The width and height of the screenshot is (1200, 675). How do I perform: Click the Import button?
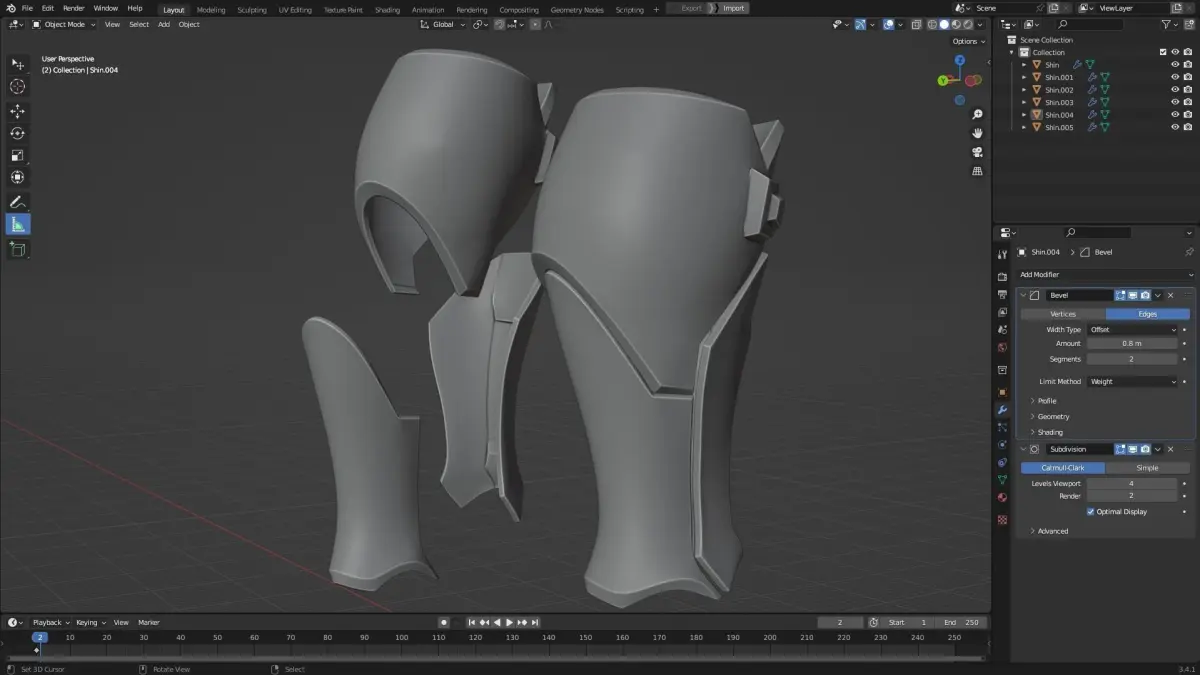(733, 8)
